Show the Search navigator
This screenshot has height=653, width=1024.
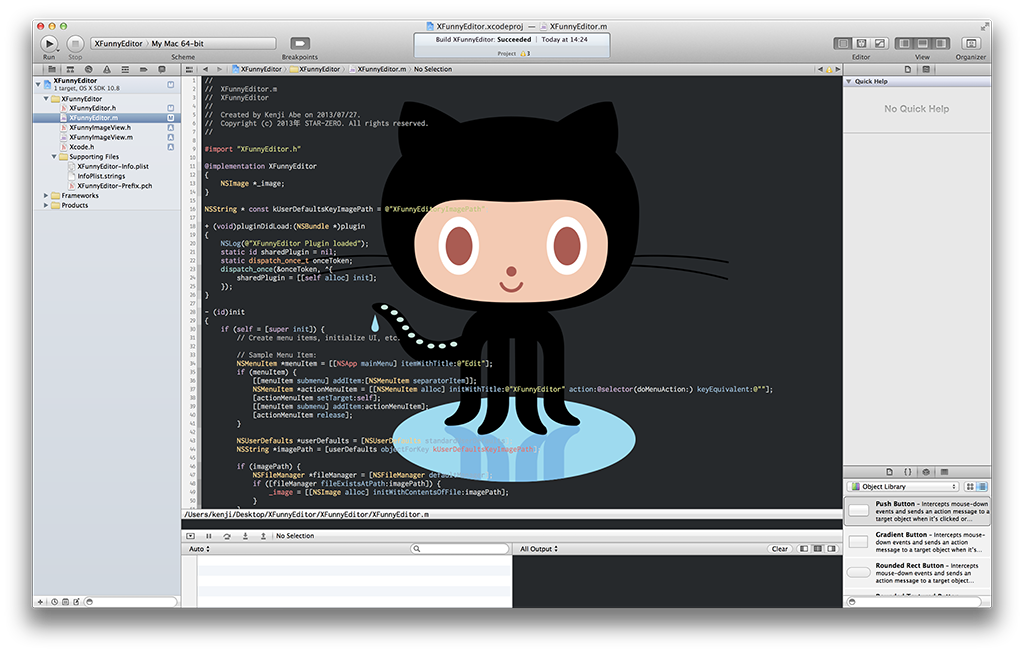tap(88, 69)
